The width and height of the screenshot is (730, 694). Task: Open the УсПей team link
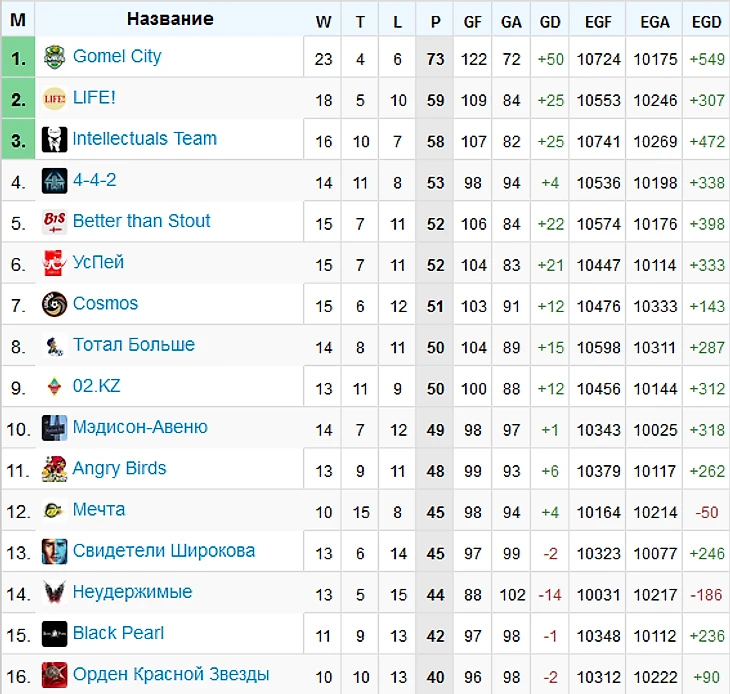[x=98, y=263]
